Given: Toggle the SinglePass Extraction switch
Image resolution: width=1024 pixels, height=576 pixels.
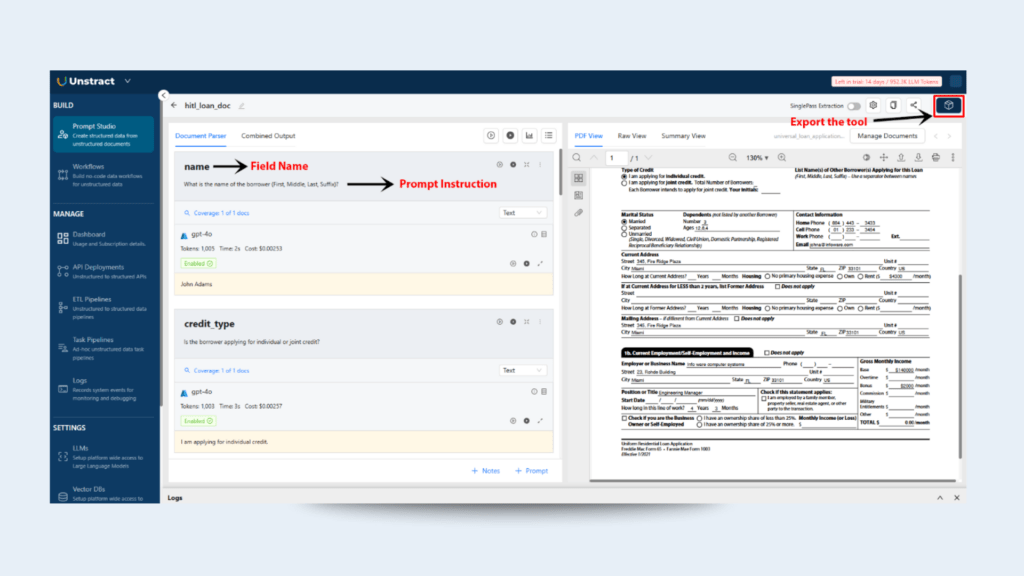Looking at the screenshot, I should point(854,106).
